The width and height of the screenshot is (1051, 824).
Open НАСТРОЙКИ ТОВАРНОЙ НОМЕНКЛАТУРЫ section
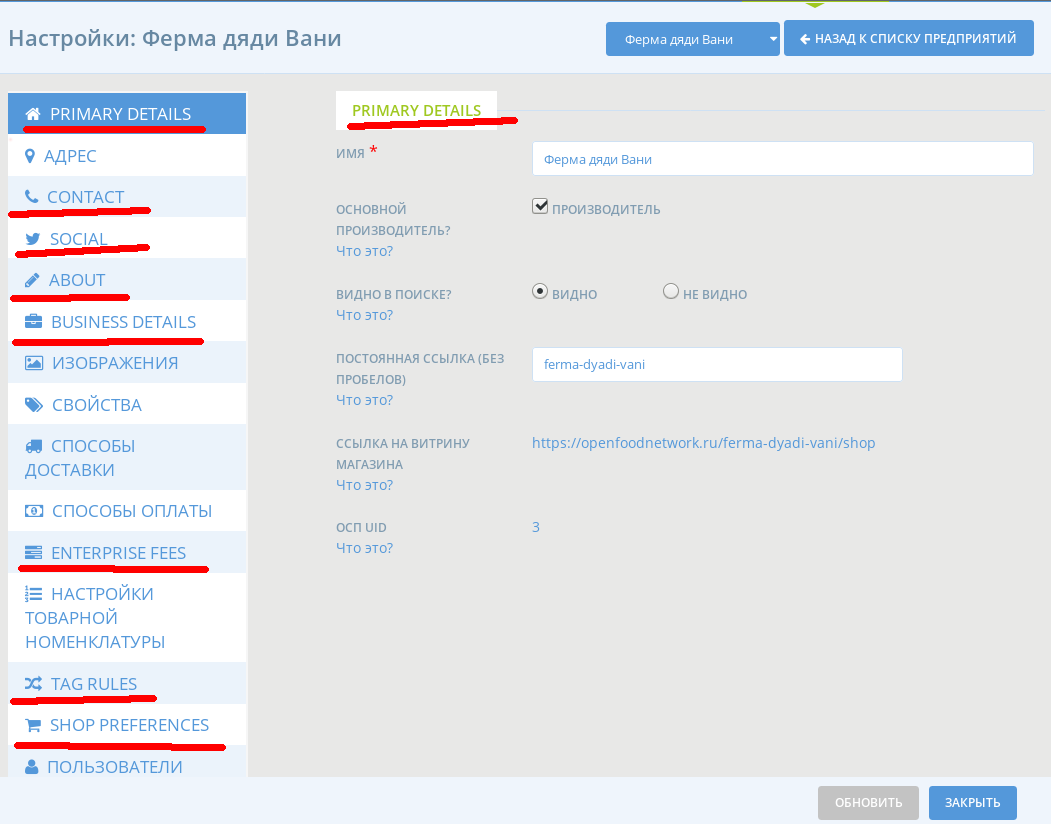click(x=127, y=617)
